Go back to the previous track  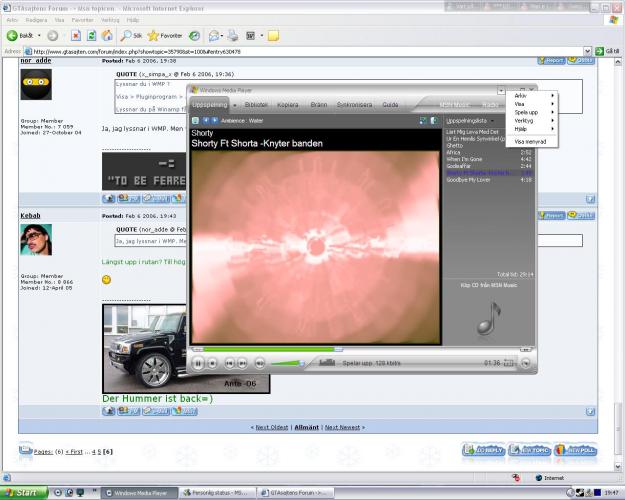(x=229, y=363)
